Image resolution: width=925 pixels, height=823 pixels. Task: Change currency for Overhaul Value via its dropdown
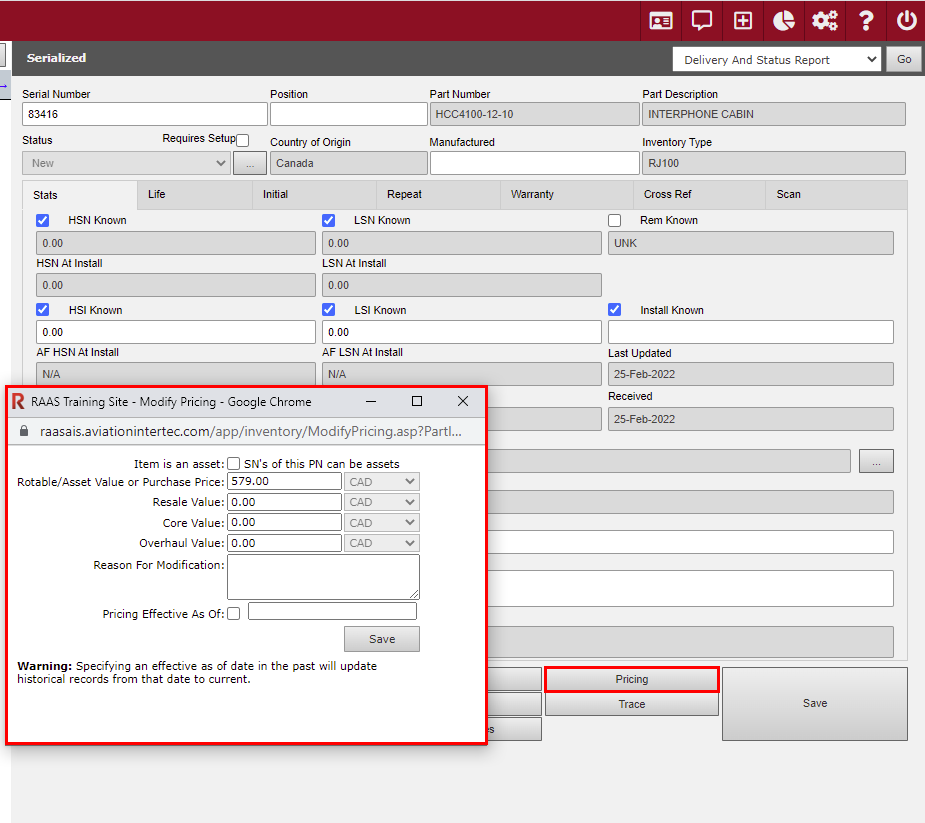pyautogui.click(x=381, y=543)
